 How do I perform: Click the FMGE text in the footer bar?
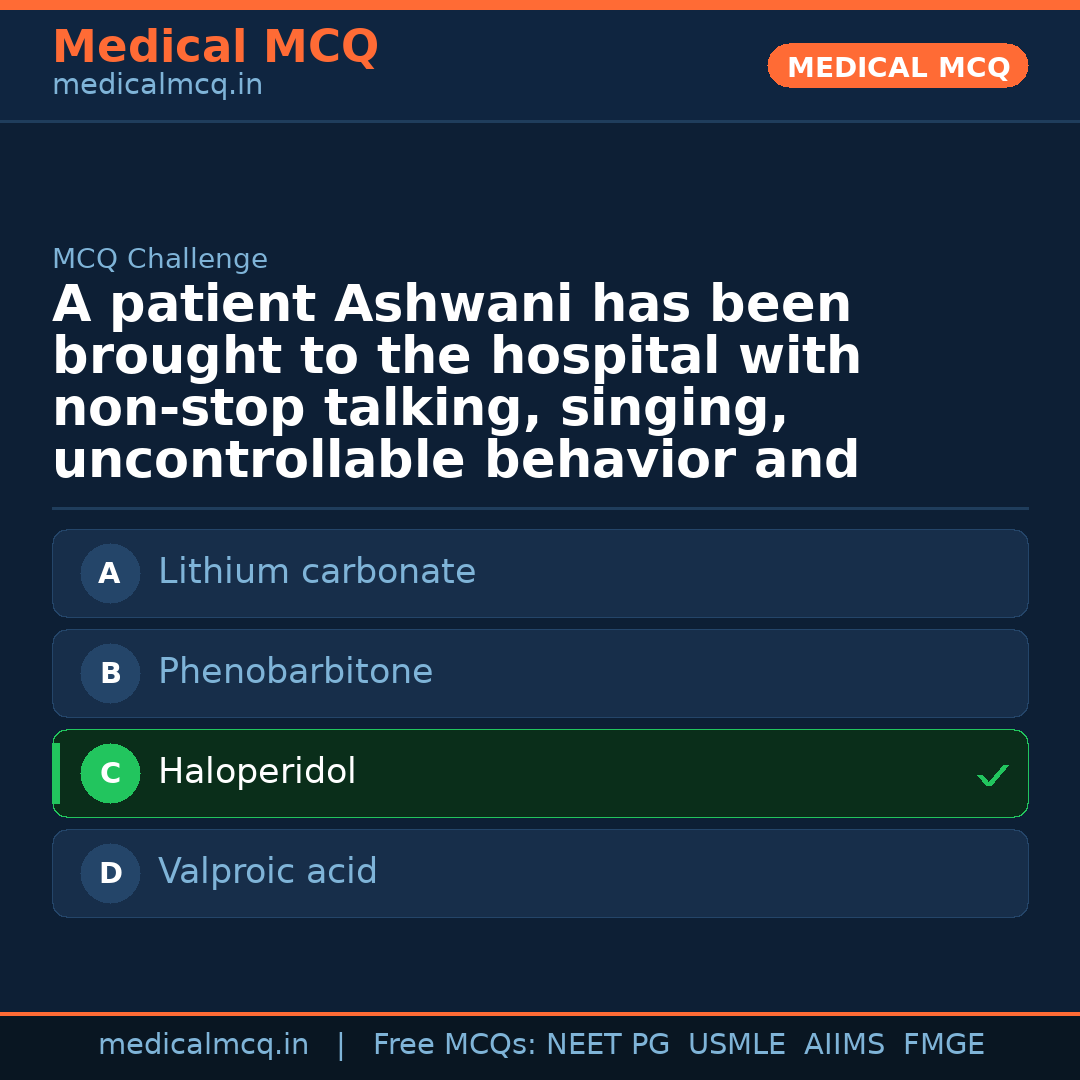[x=943, y=1044]
